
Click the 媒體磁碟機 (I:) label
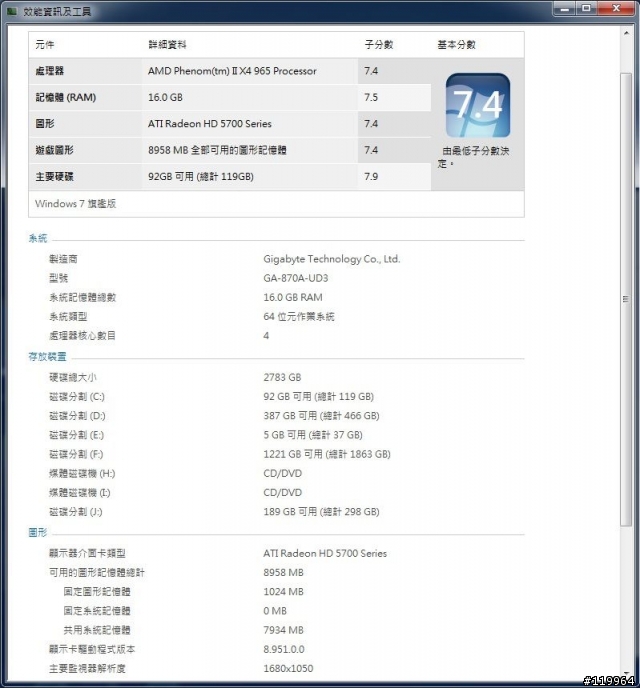pos(80,492)
